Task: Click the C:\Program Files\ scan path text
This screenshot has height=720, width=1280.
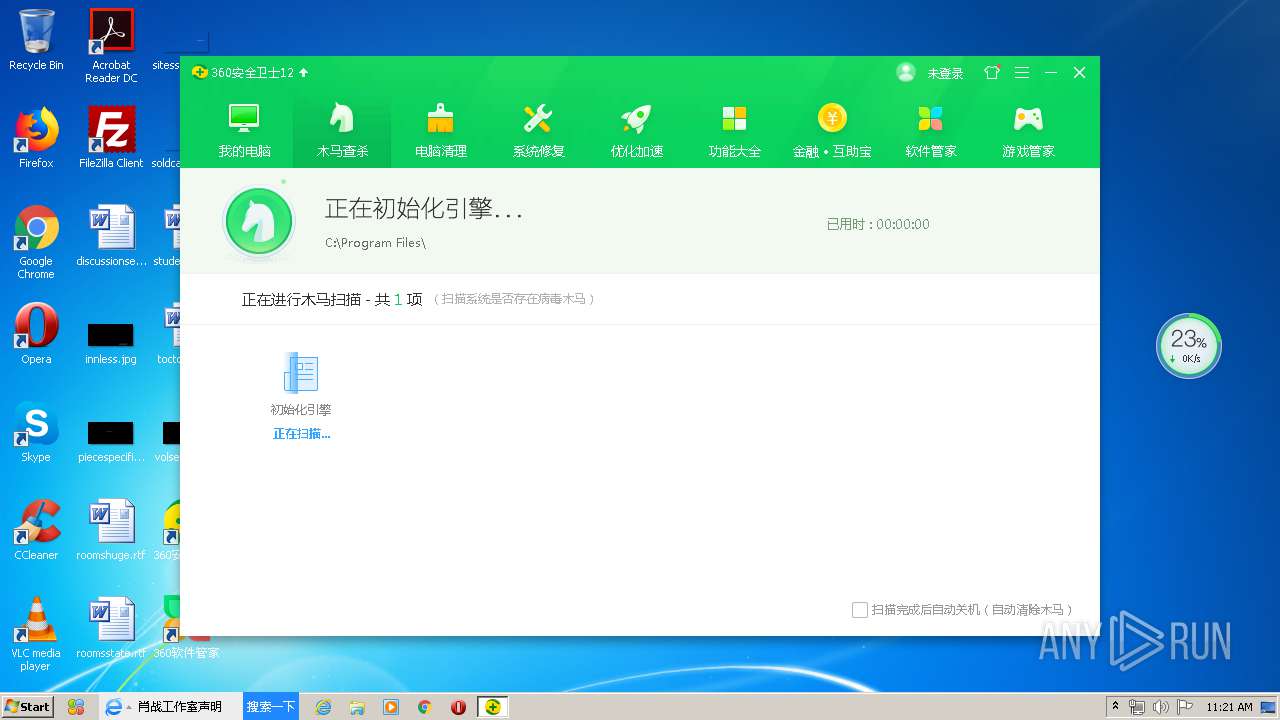Action: coord(375,243)
